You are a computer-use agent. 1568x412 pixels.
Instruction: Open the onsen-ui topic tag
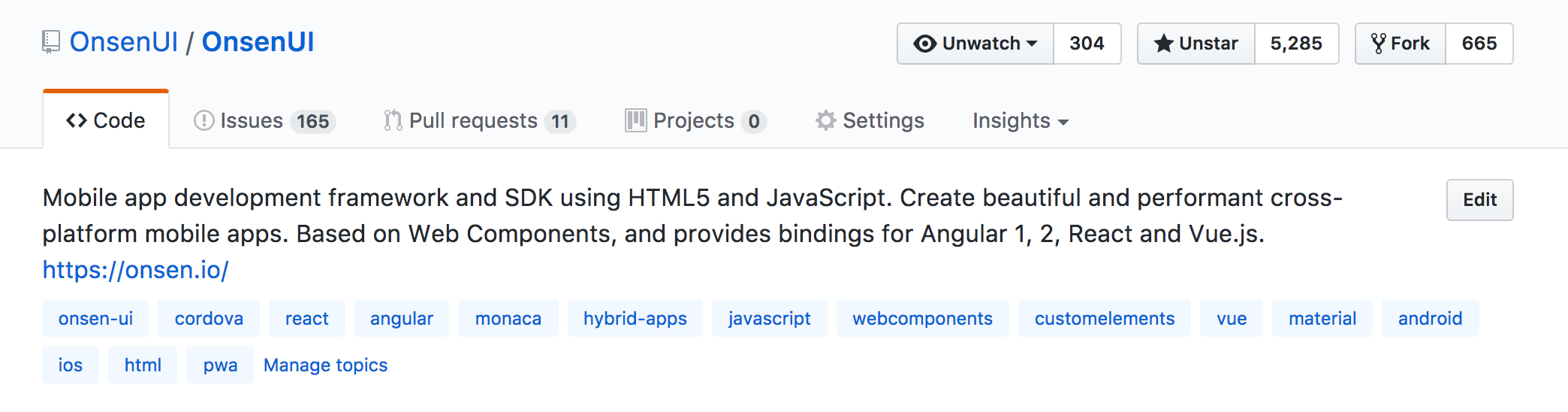95,318
